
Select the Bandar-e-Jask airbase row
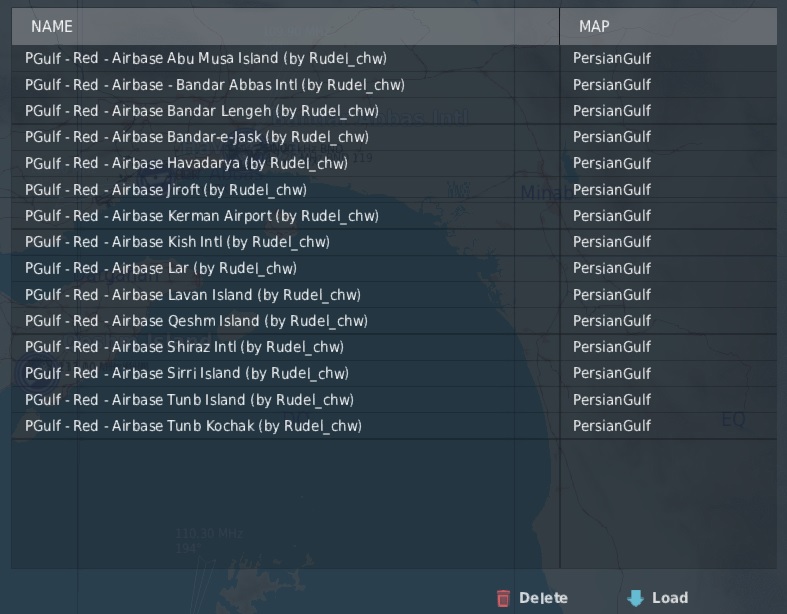(x=197, y=137)
